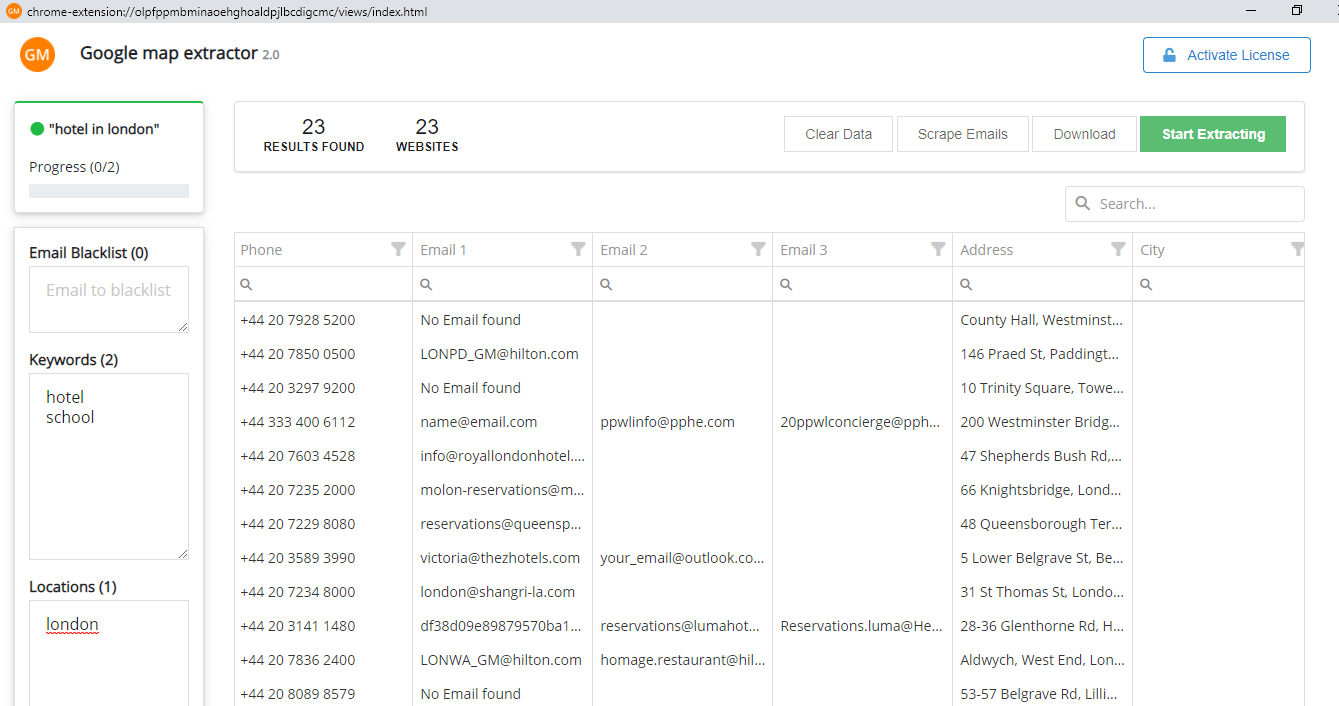
Task: Click the magnifier icon in the Phone filter cell
Action: (246, 284)
